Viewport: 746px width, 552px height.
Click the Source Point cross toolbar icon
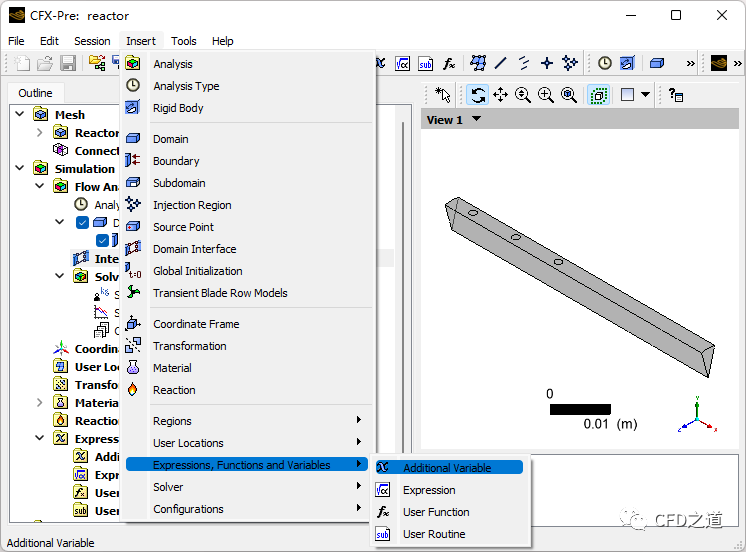click(547, 63)
